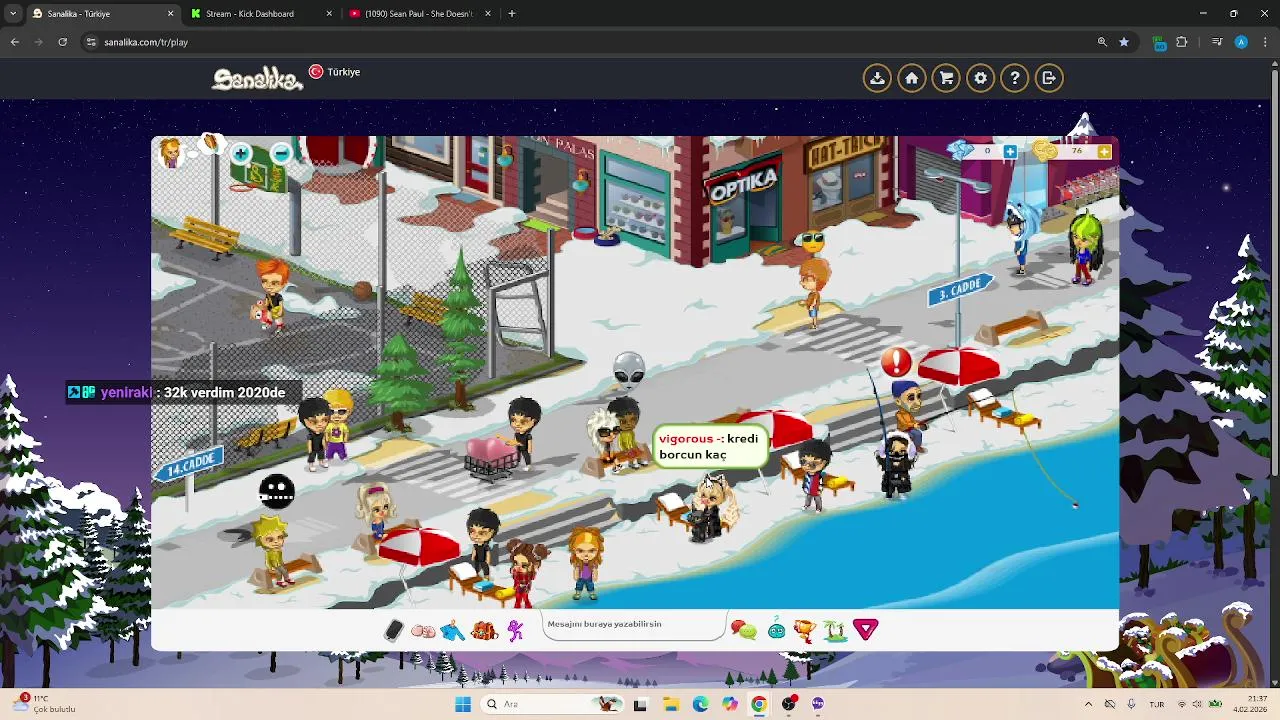Screen dimensions: 1280x720
Task: Click the 3. CADDE street sign
Action: coord(960,290)
